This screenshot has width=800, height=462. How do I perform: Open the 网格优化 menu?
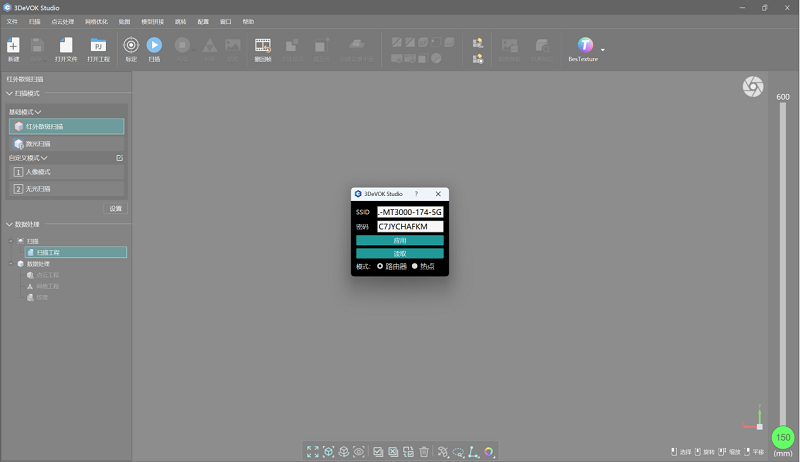tap(96, 21)
